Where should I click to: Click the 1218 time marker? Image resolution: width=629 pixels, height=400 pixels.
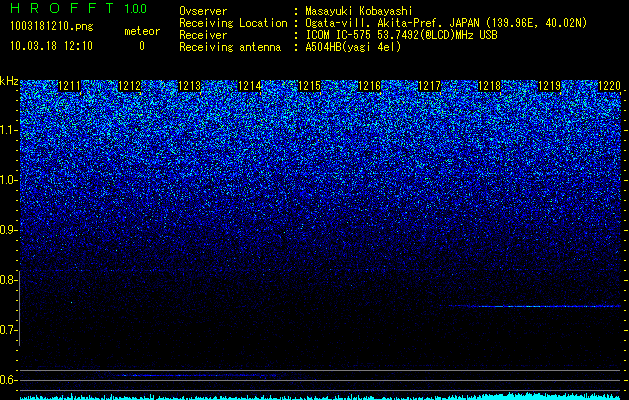(x=490, y=86)
